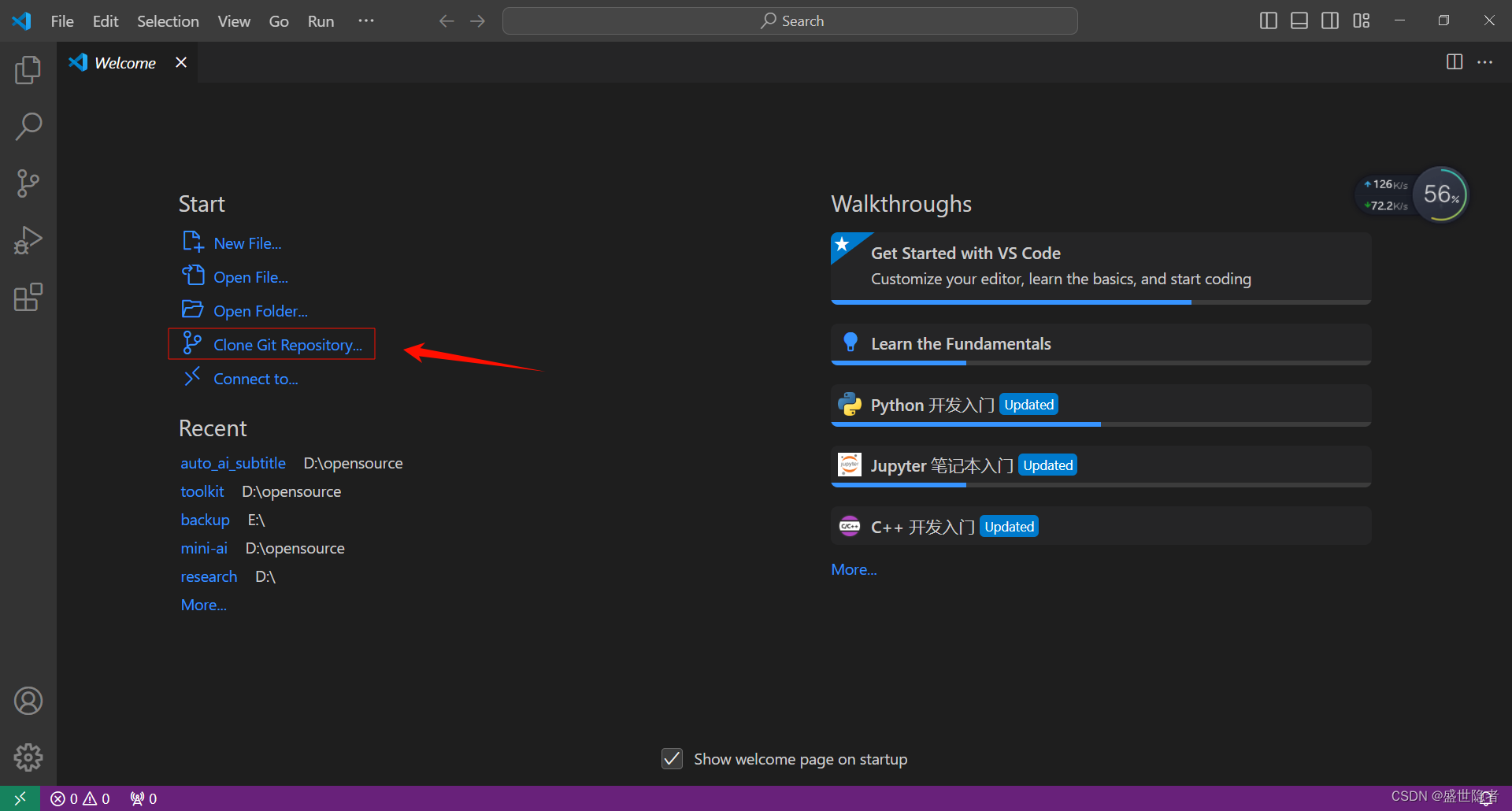Open the Explorer view in activity bar
Viewport: 1512px width, 811px height.
coord(28,70)
